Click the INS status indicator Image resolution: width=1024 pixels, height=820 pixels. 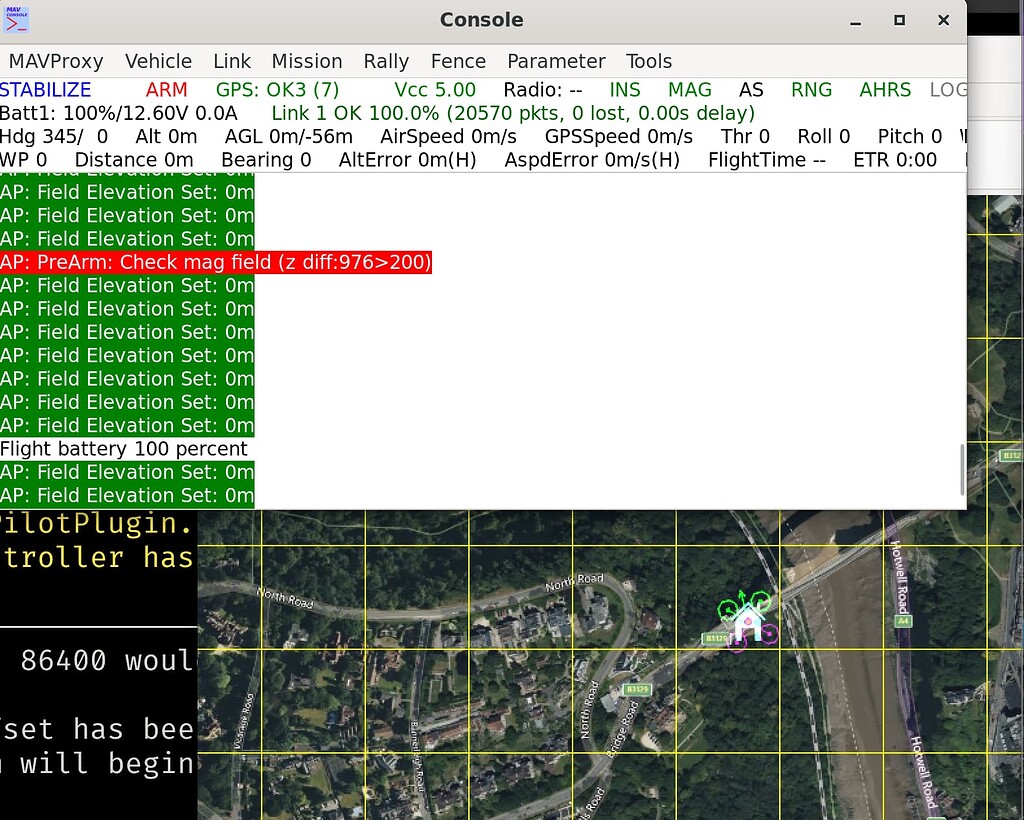coord(625,89)
